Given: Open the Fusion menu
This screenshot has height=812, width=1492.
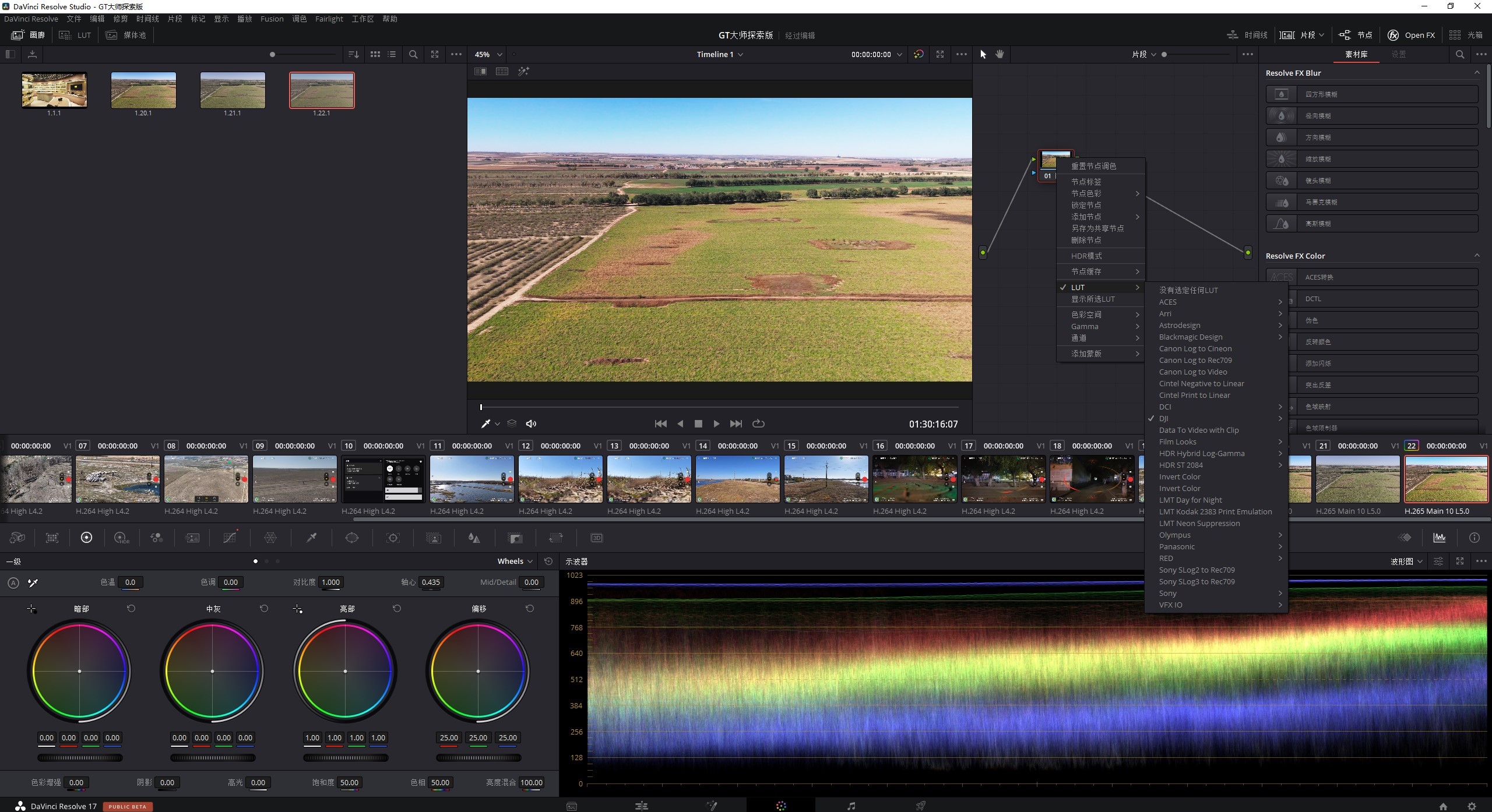Looking at the screenshot, I should point(272,19).
